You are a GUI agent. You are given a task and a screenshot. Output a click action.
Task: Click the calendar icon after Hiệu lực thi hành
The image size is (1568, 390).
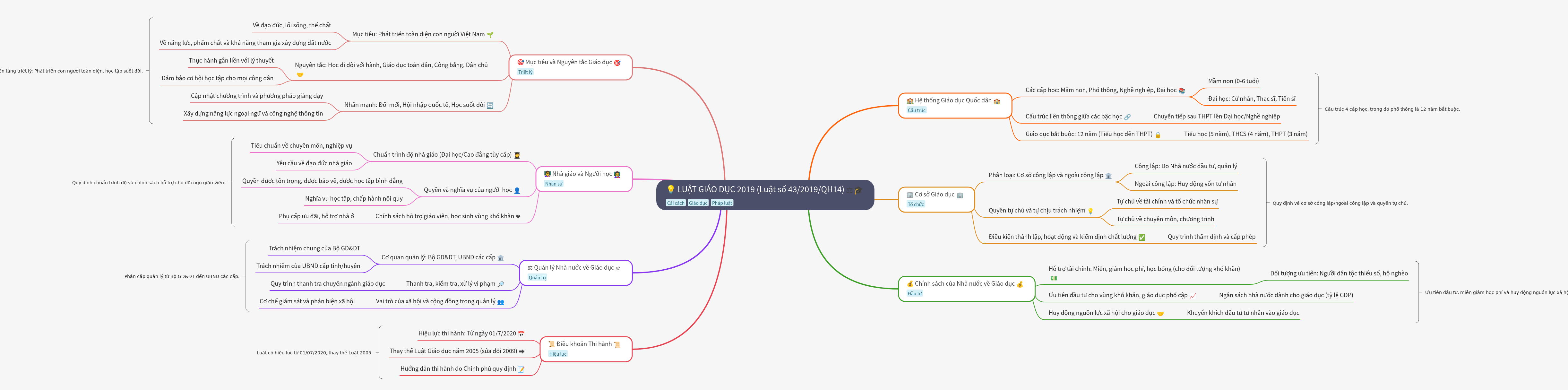[521, 334]
